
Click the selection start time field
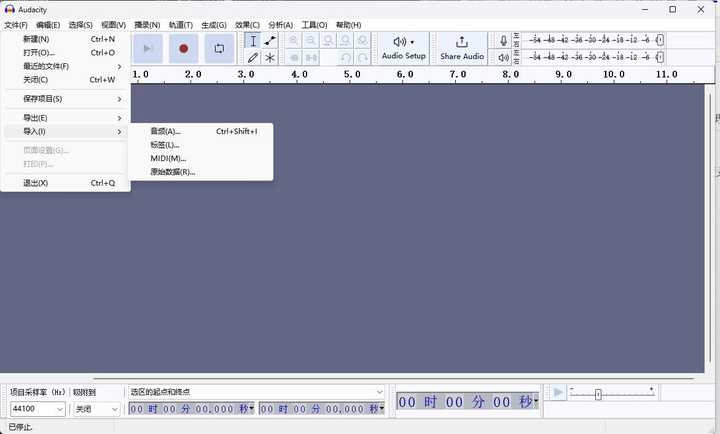click(188, 408)
